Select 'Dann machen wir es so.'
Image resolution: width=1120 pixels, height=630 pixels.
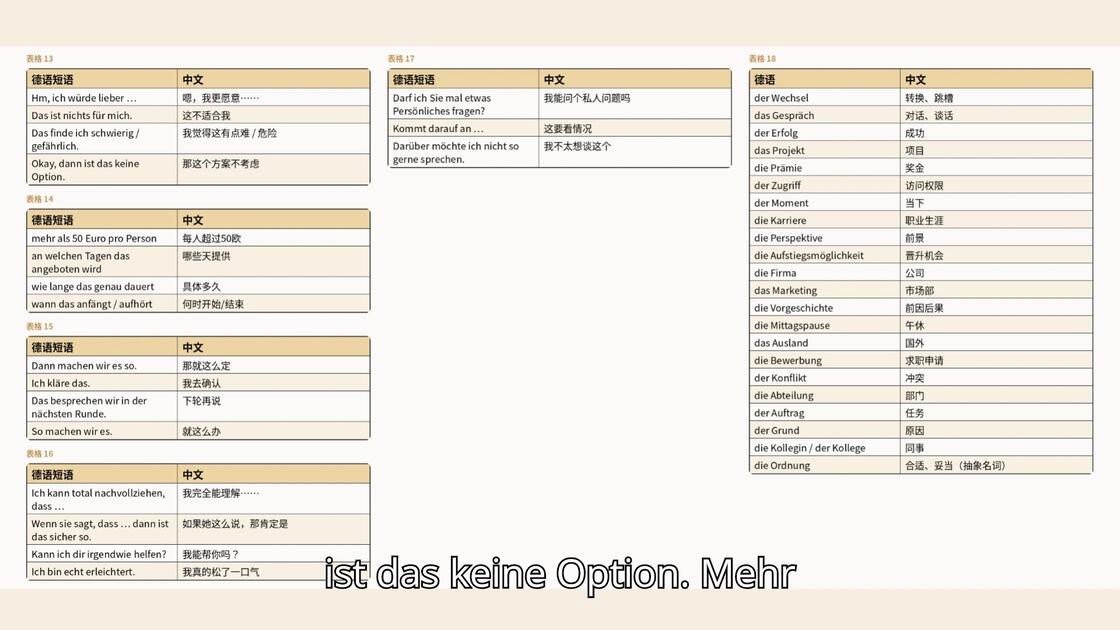[84, 366]
